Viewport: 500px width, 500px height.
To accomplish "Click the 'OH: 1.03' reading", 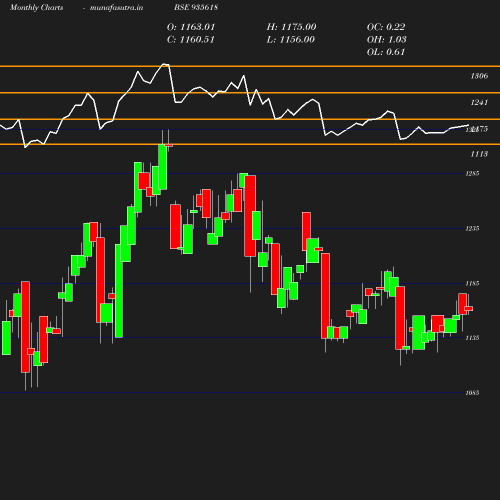I will click(x=387, y=40).
